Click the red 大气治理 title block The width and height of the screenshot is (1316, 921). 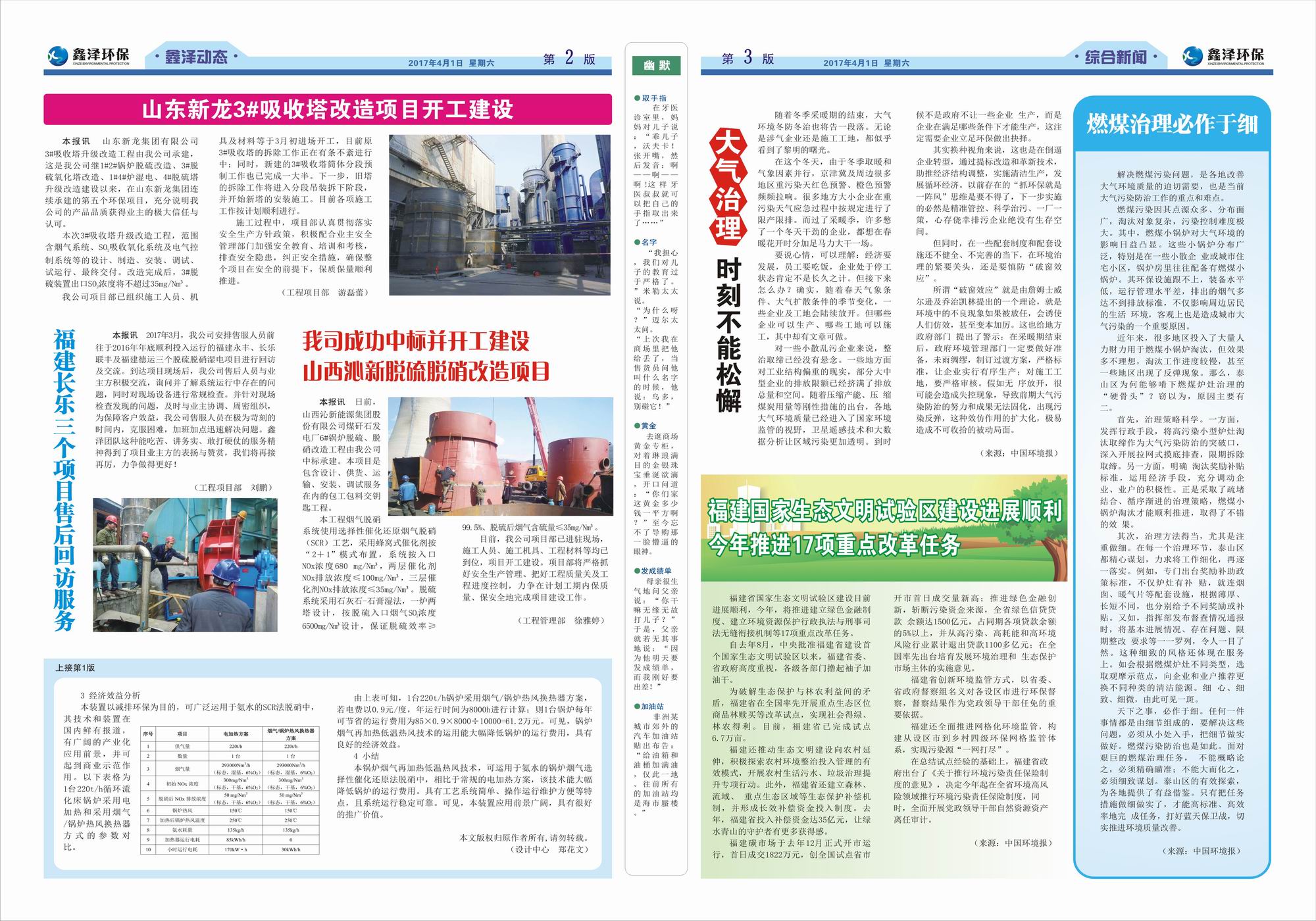[x=728, y=185]
